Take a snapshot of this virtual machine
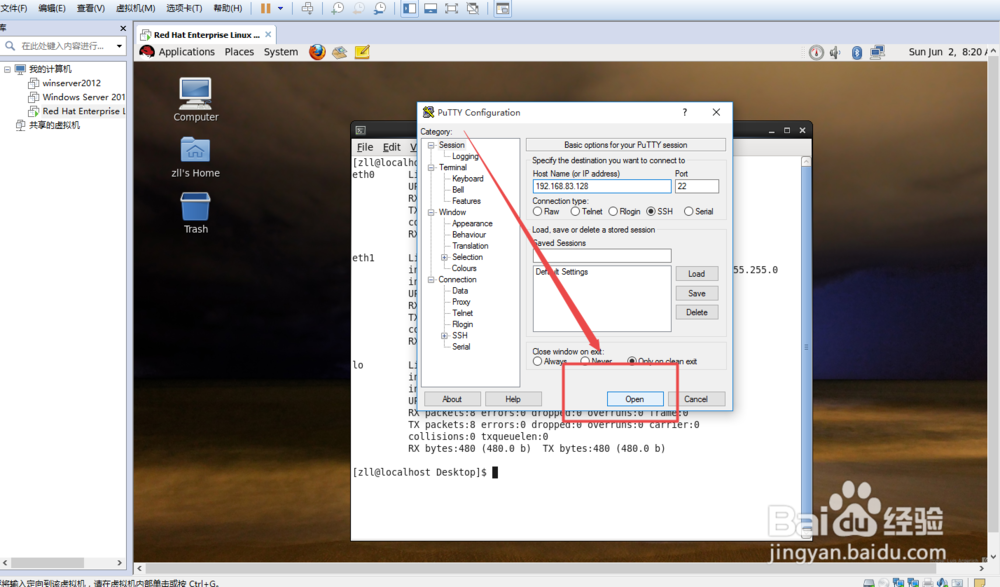The width and height of the screenshot is (1000, 587). point(337,8)
